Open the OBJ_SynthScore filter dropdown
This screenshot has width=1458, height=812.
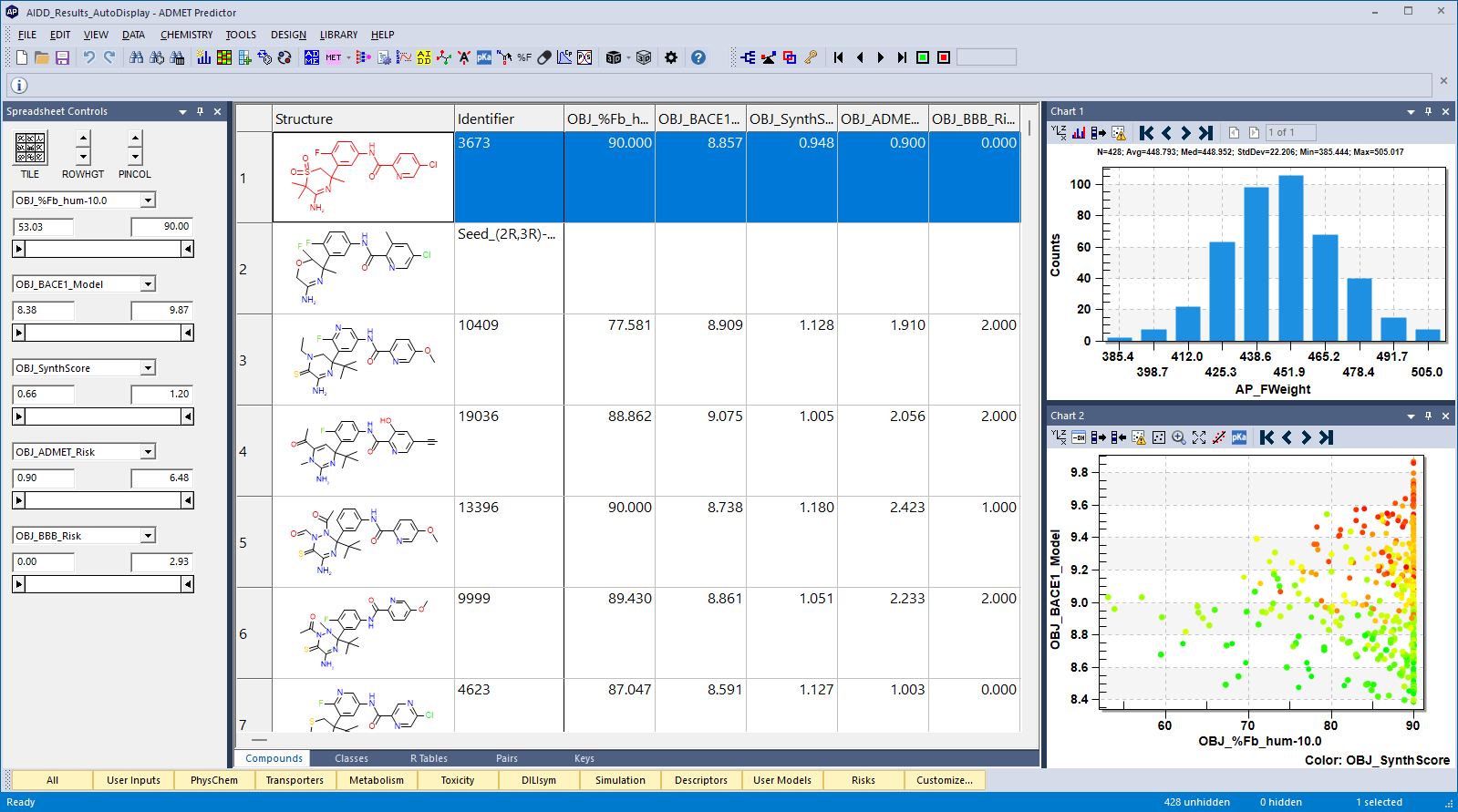(x=148, y=368)
